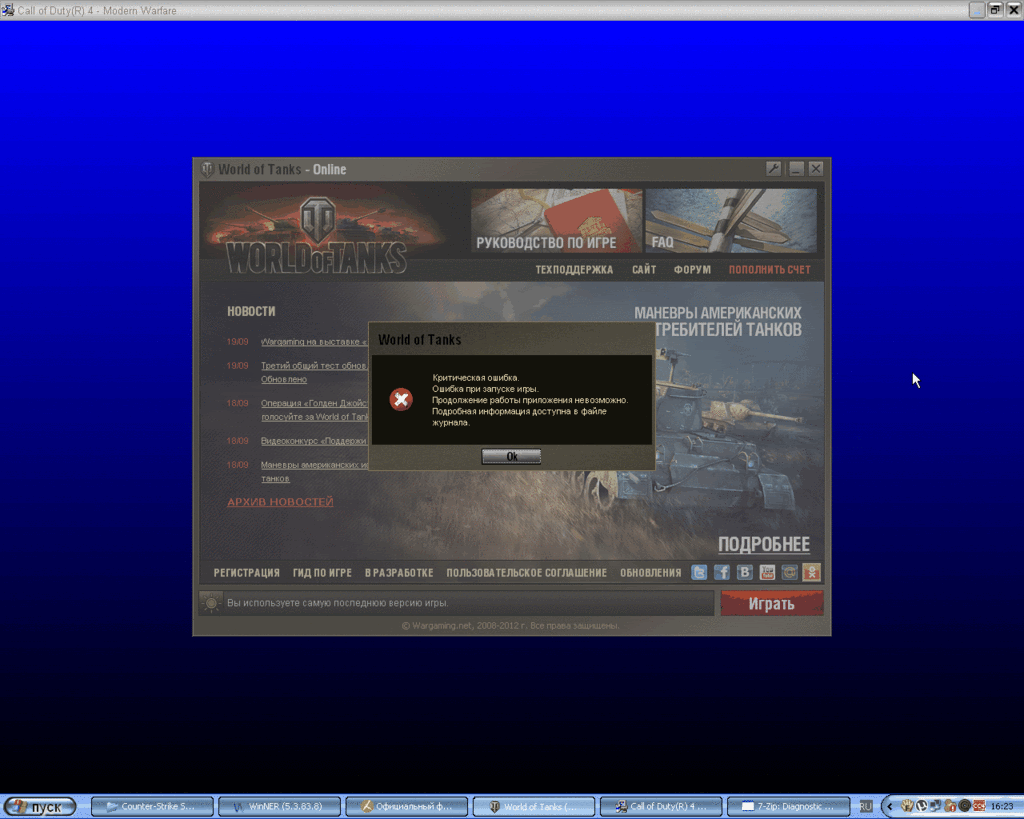Image resolution: width=1024 pixels, height=819 pixels.
Task: Open the YouTube channel icon
Action: tap(767, 572)
